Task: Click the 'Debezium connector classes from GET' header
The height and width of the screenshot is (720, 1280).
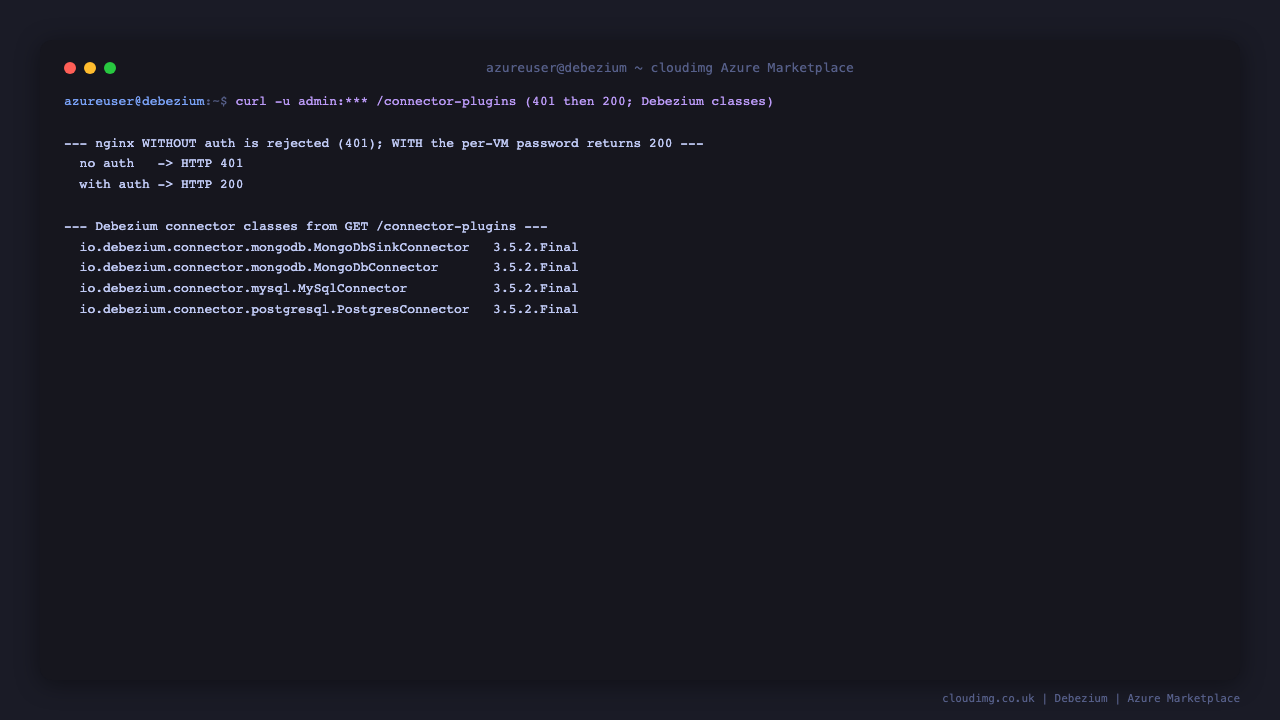Action: [x=306, y=226]
